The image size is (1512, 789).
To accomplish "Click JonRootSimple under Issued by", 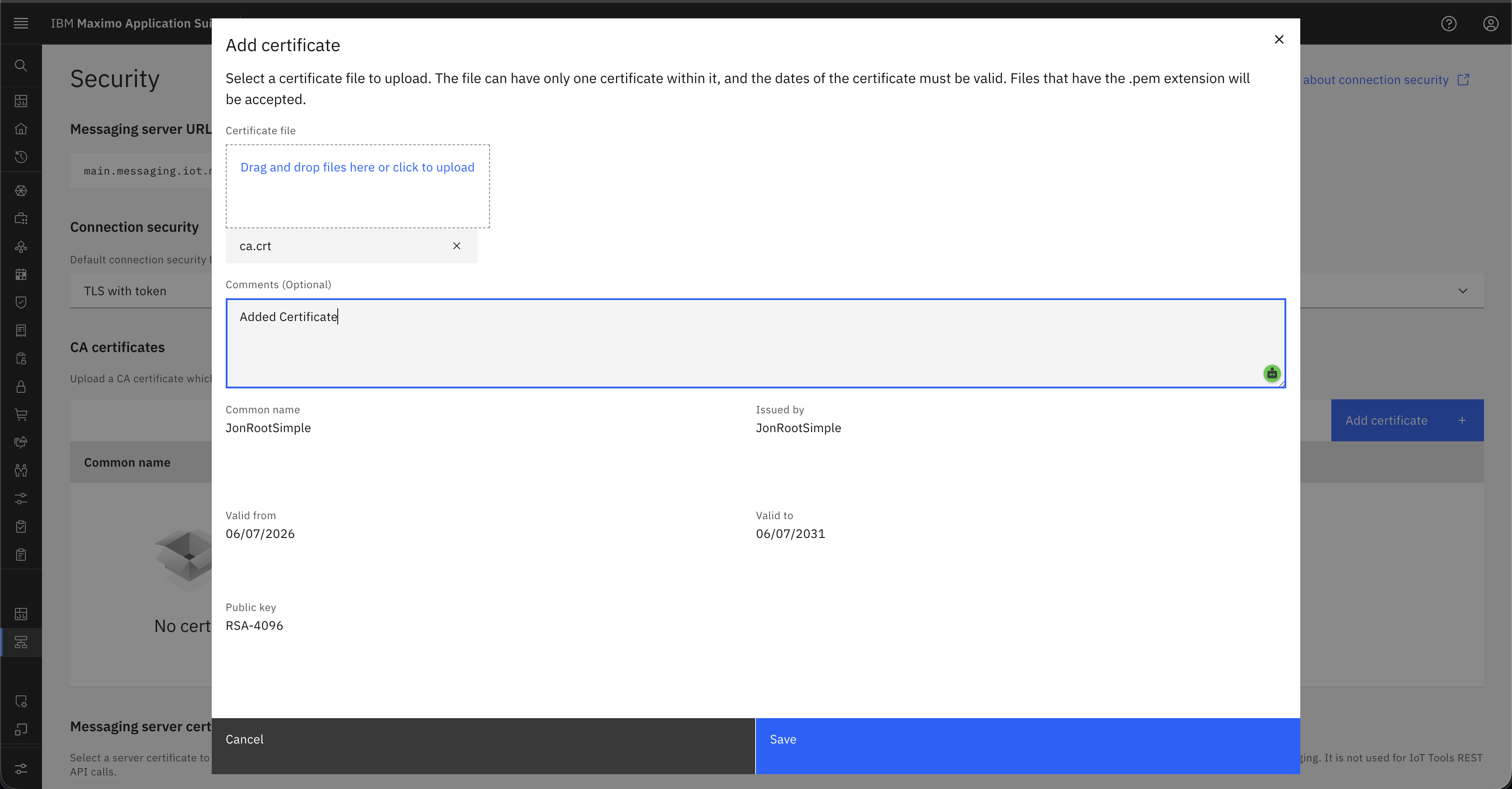I will [798, 428].
